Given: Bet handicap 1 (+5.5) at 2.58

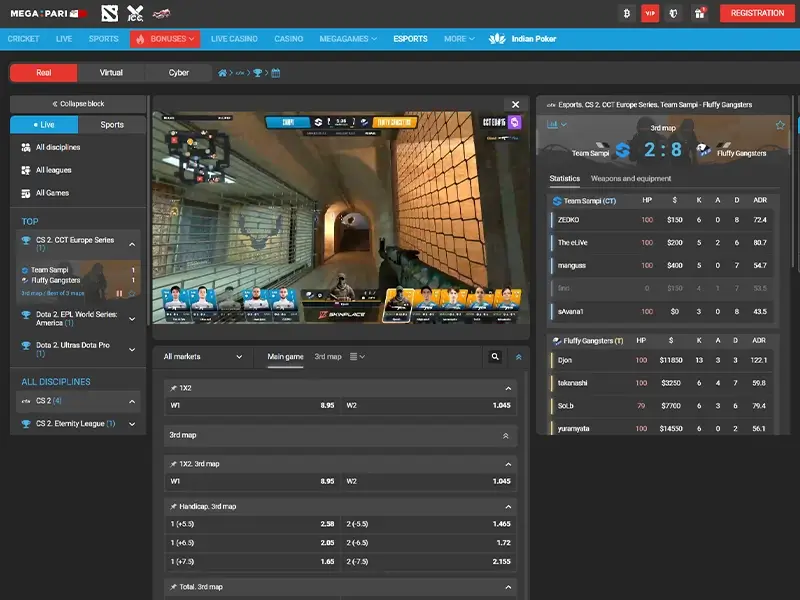Looking at the screenshot, I should pos(252,524).
